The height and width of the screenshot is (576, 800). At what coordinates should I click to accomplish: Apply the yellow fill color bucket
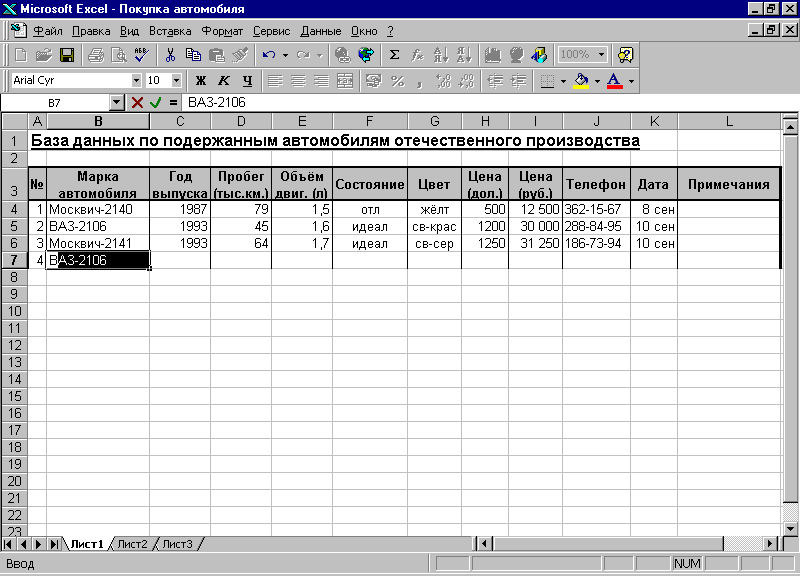(x=581, y=81)
